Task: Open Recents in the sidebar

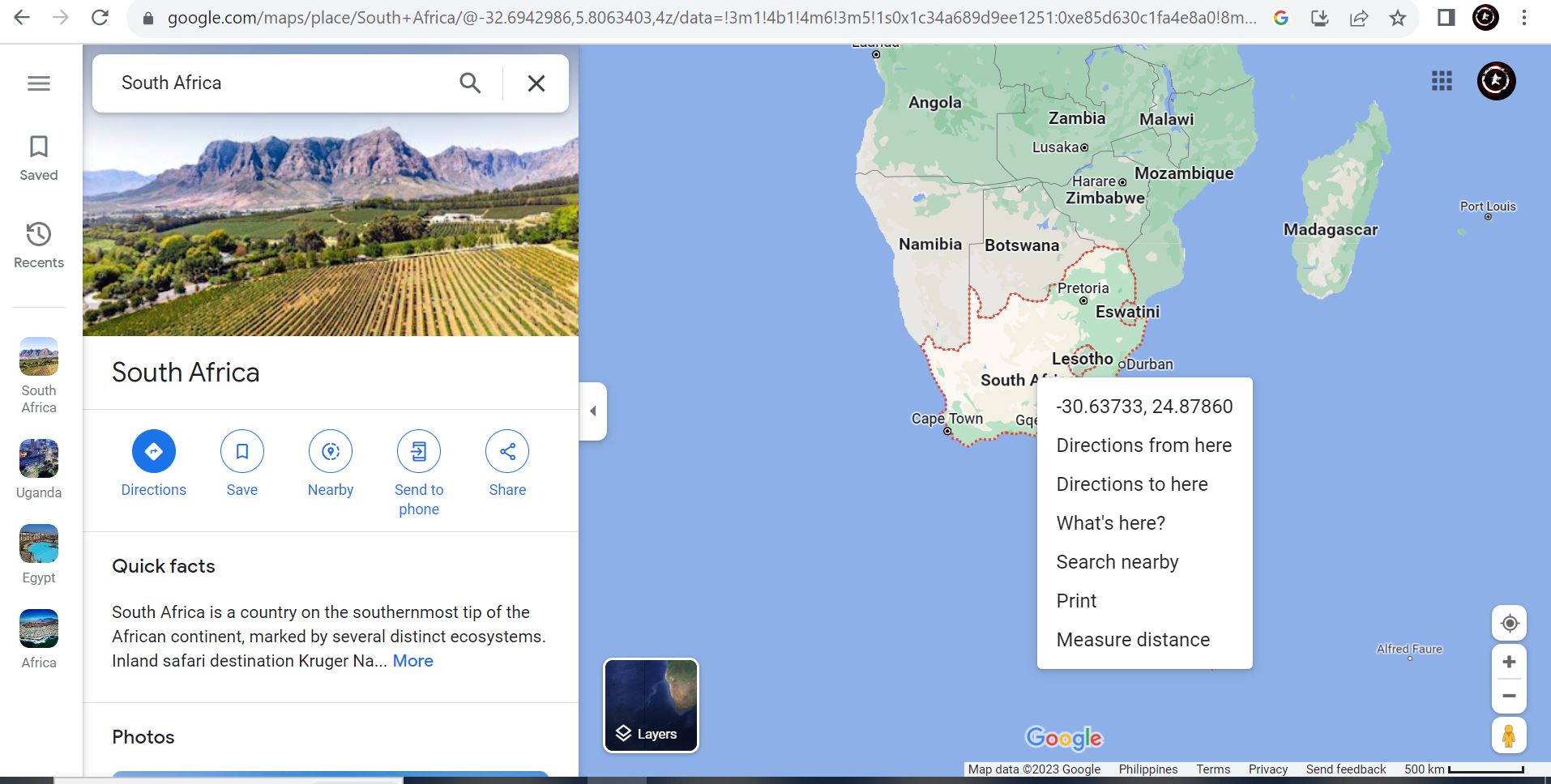Action: pyautogui.click(x=39, y=245)
